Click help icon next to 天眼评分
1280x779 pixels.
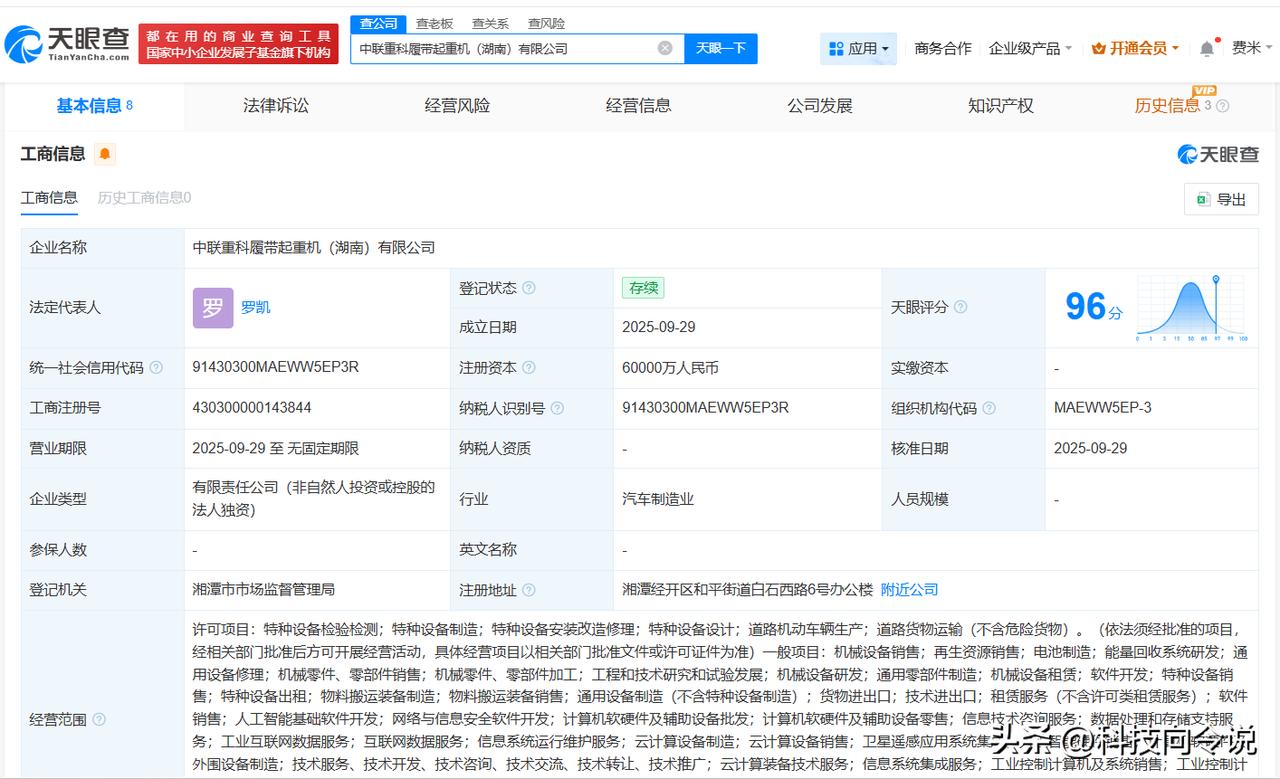(x=960, y=307)
